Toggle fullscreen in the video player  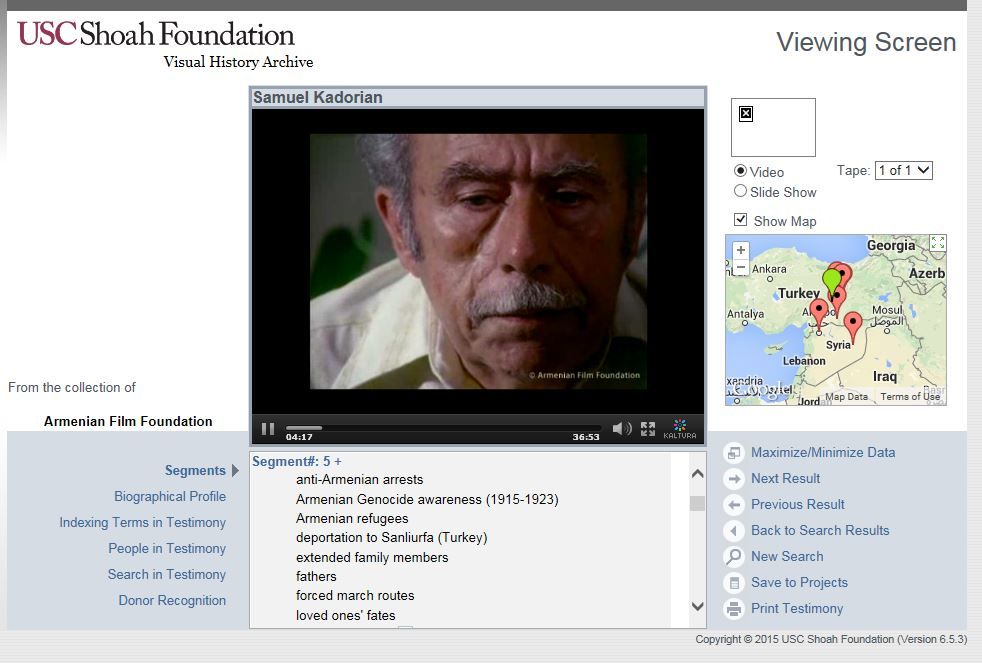[648, 429]
